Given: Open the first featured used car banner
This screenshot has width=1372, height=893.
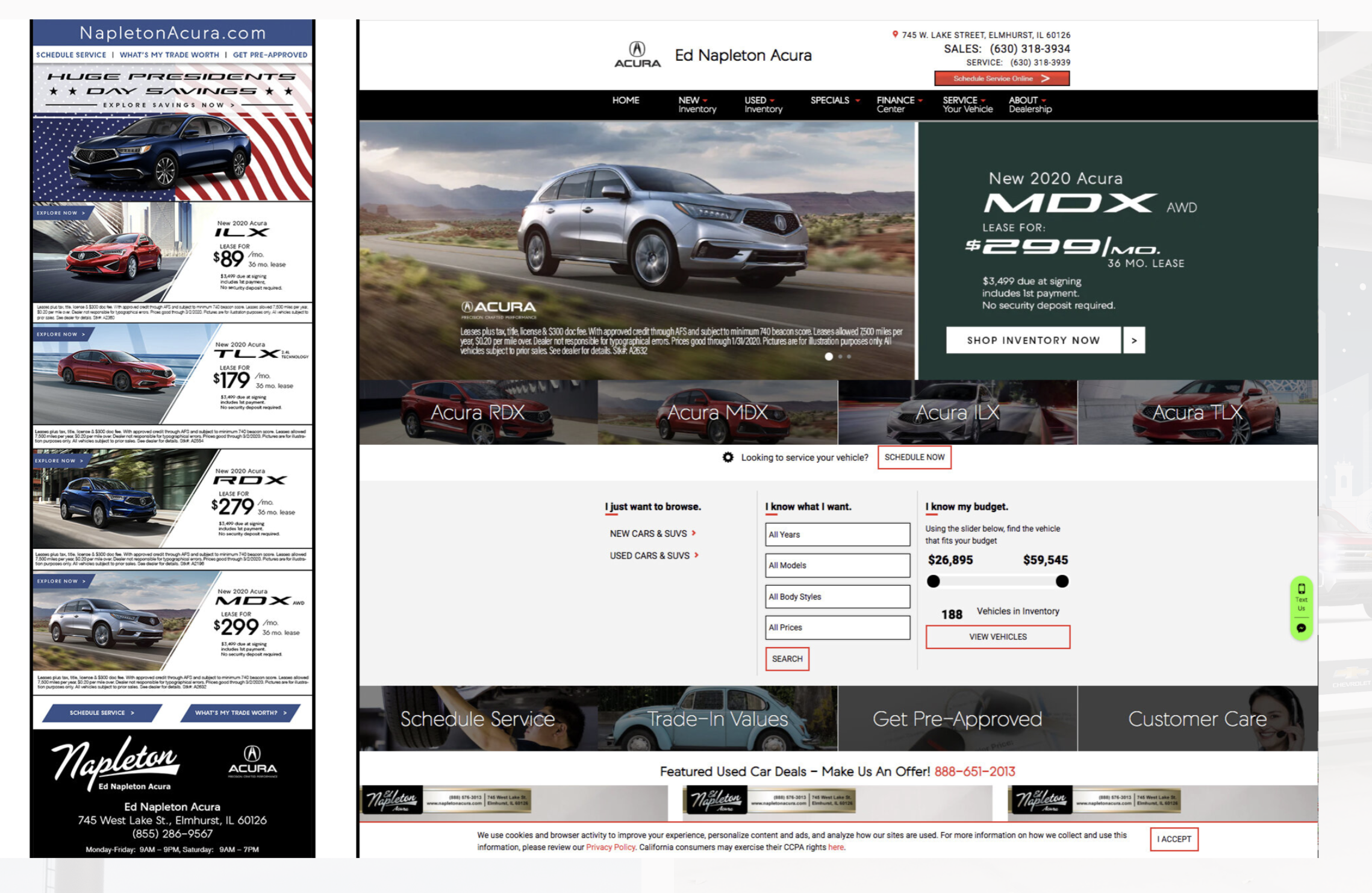Looking at the screenshot, I should [x=513, y=803].
